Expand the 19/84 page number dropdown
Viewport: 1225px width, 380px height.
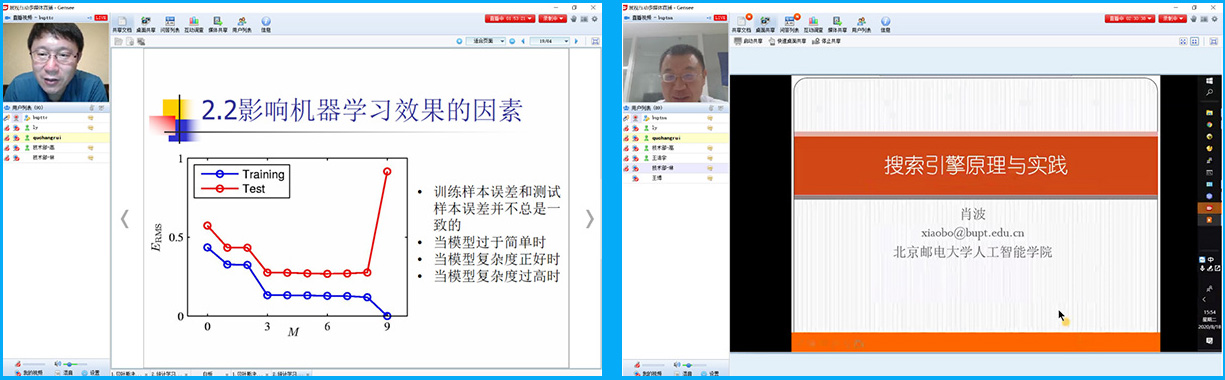(x=553, y=40)
